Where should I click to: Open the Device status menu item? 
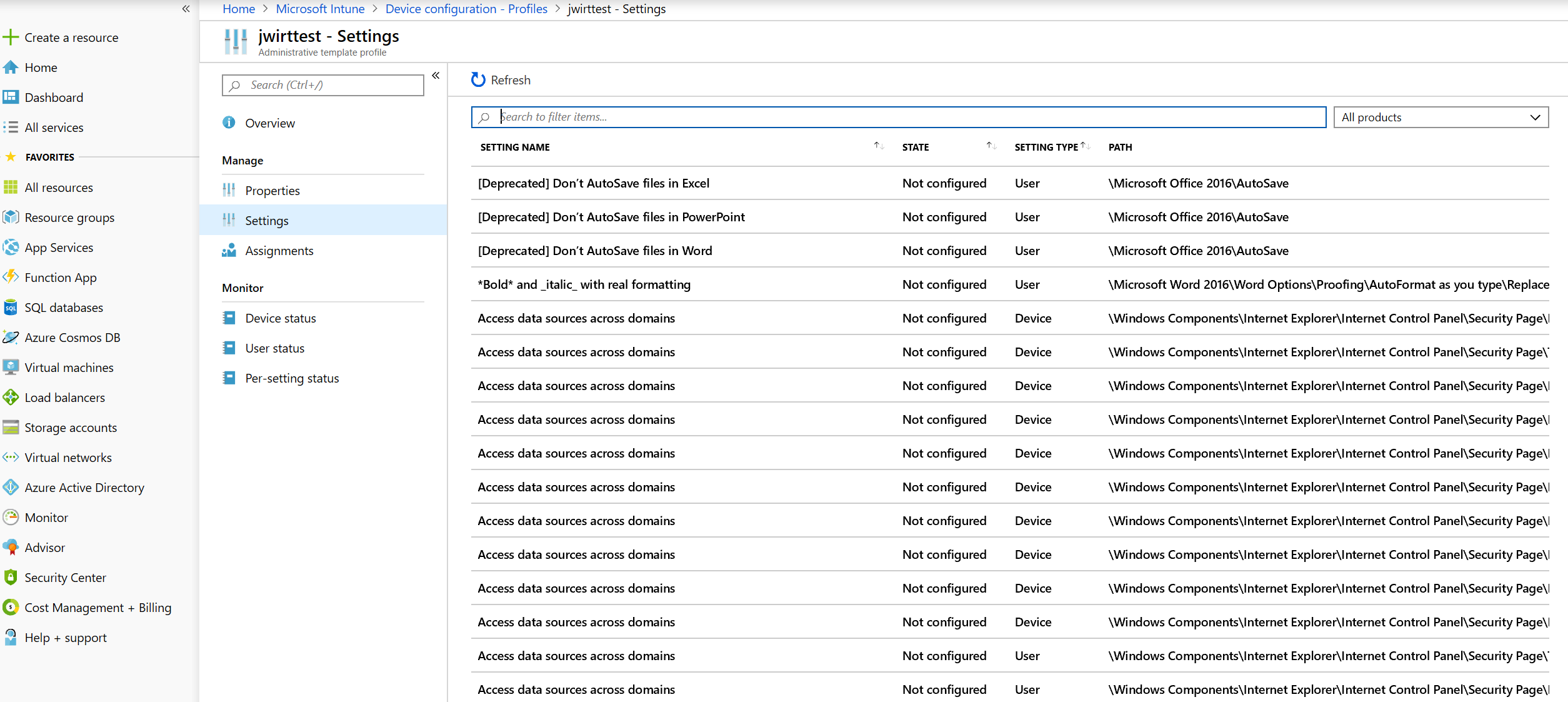pyautogui.click(x=281, y=318)
